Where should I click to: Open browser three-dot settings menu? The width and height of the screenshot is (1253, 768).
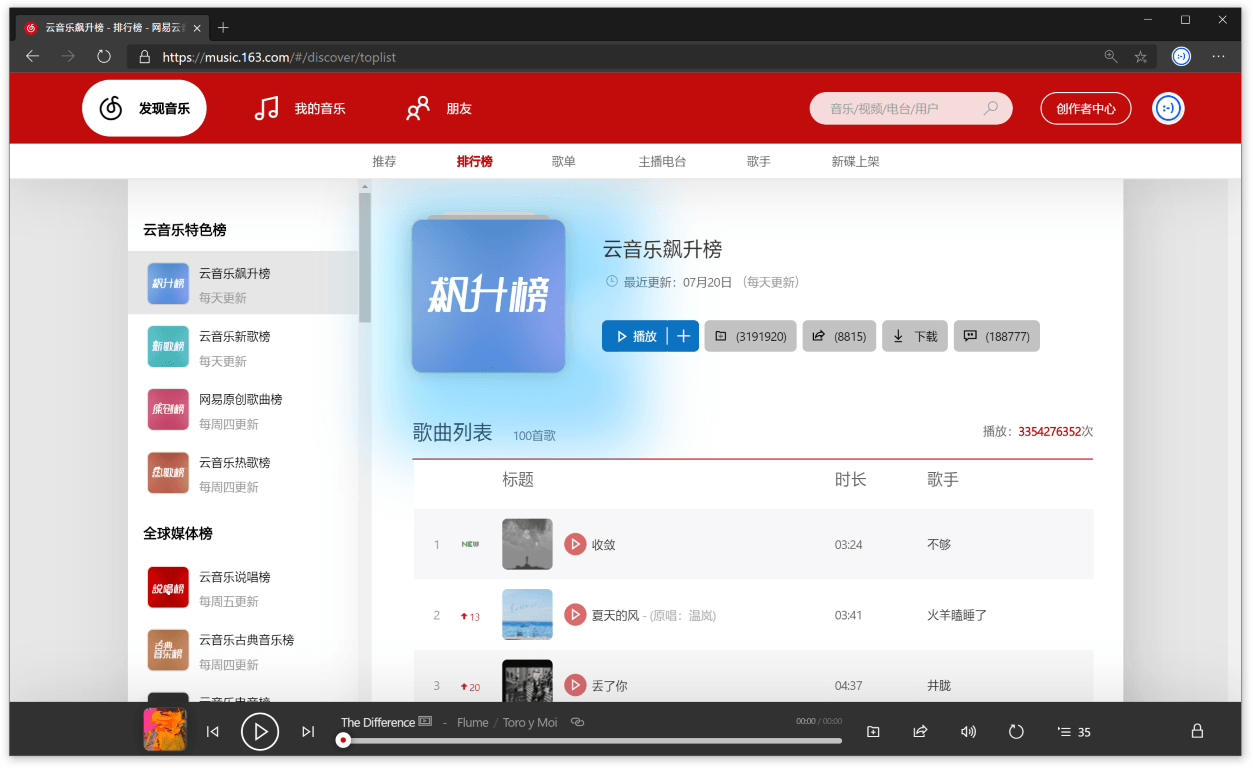tap(1218, 57)
